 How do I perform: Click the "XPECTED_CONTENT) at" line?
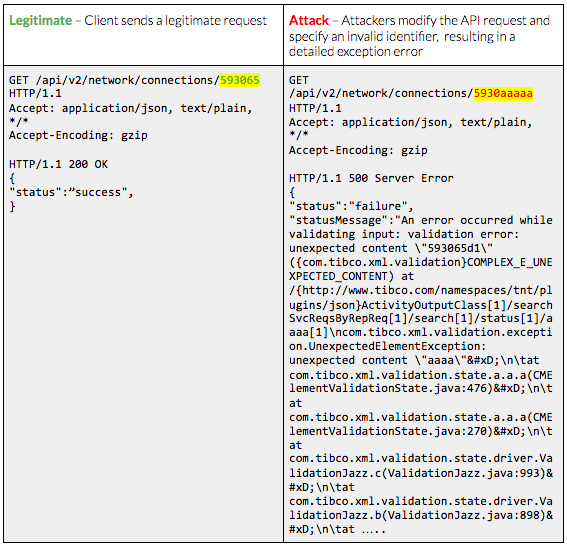pos(351,276)
